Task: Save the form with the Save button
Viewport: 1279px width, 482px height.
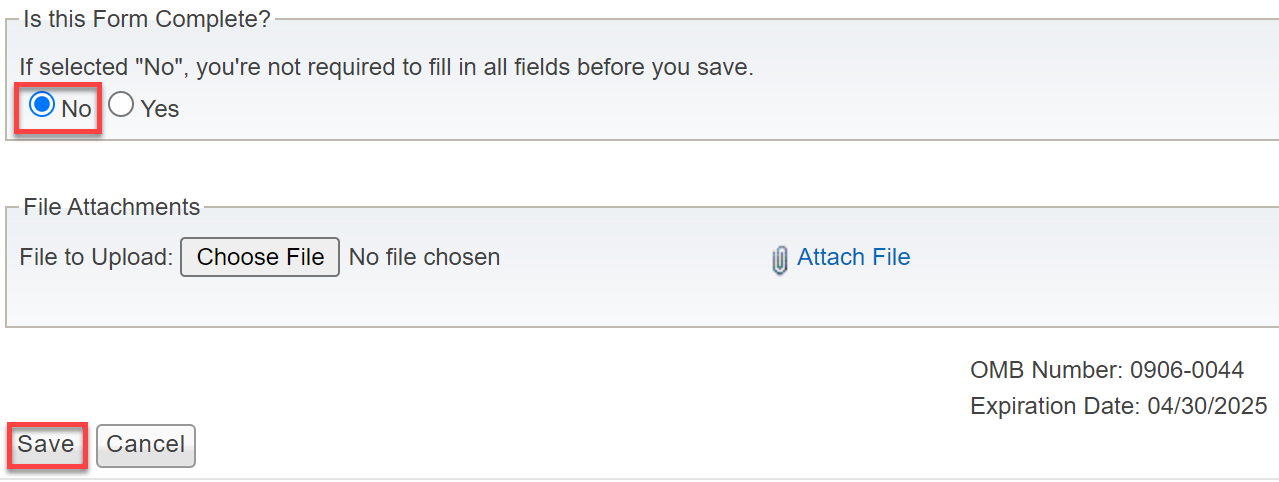Action: pos(46,445)
